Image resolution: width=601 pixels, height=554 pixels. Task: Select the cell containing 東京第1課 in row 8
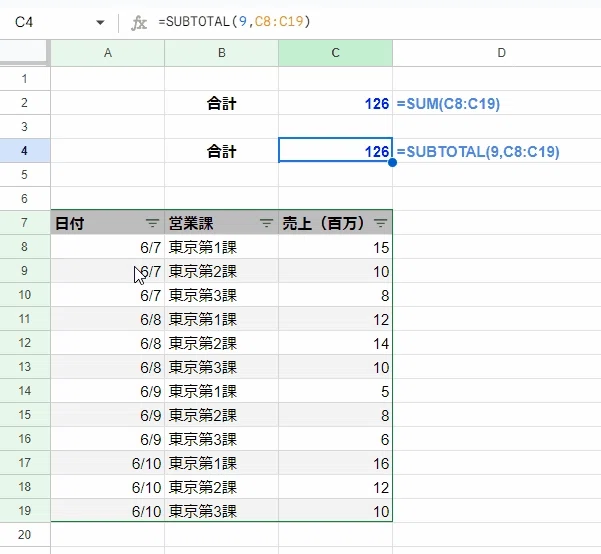click(222, 247)
